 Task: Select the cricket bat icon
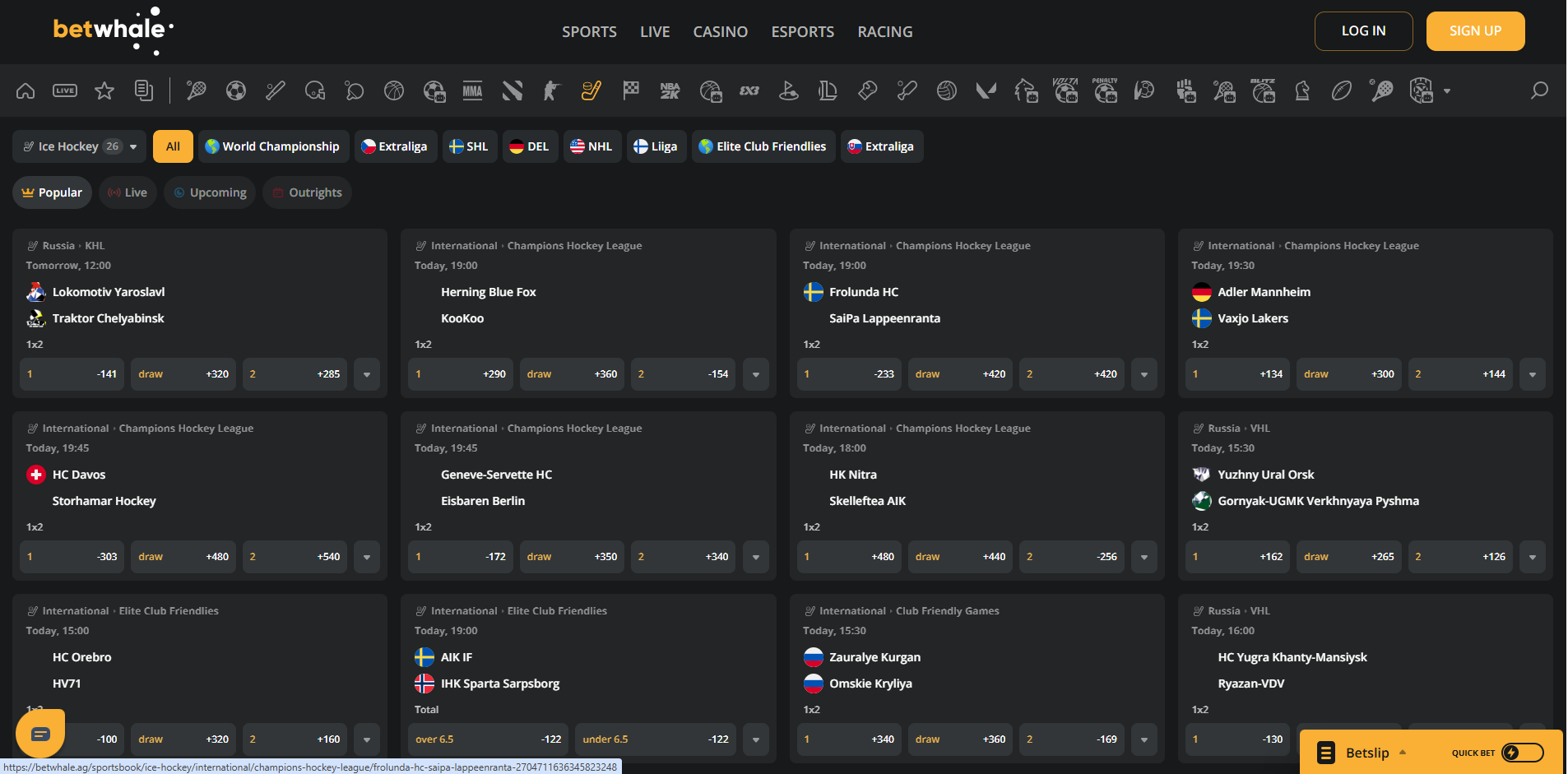[907, 90]
